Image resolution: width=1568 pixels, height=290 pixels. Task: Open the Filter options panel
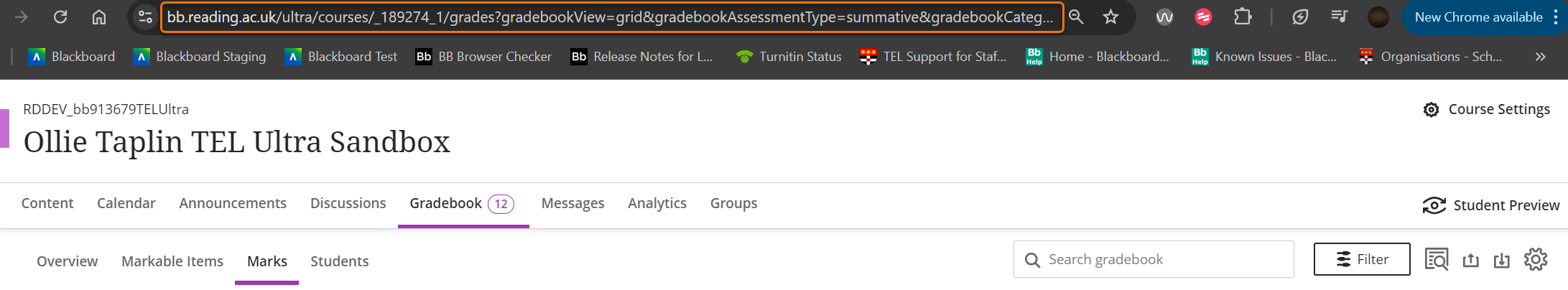tap(1362, 259)
